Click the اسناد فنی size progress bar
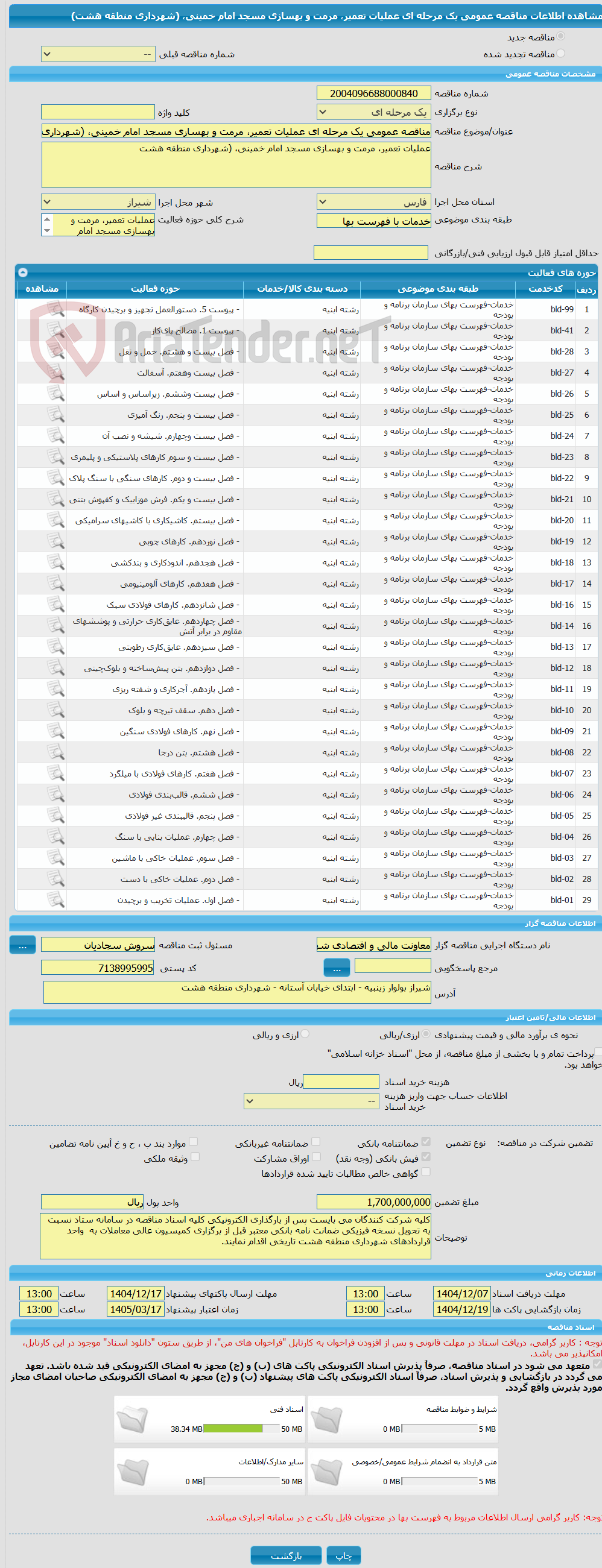This screenshot has height=1568, width=602. tap(241, 1429)
